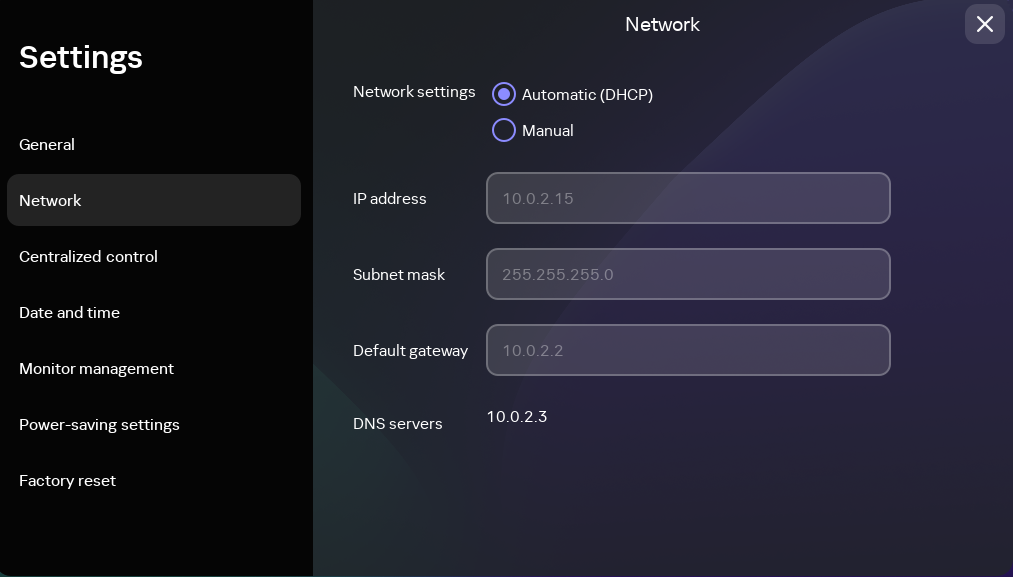The image size is (1013, 577).
Task: Click the Default gateway input field
Action: tap(688, 350)
